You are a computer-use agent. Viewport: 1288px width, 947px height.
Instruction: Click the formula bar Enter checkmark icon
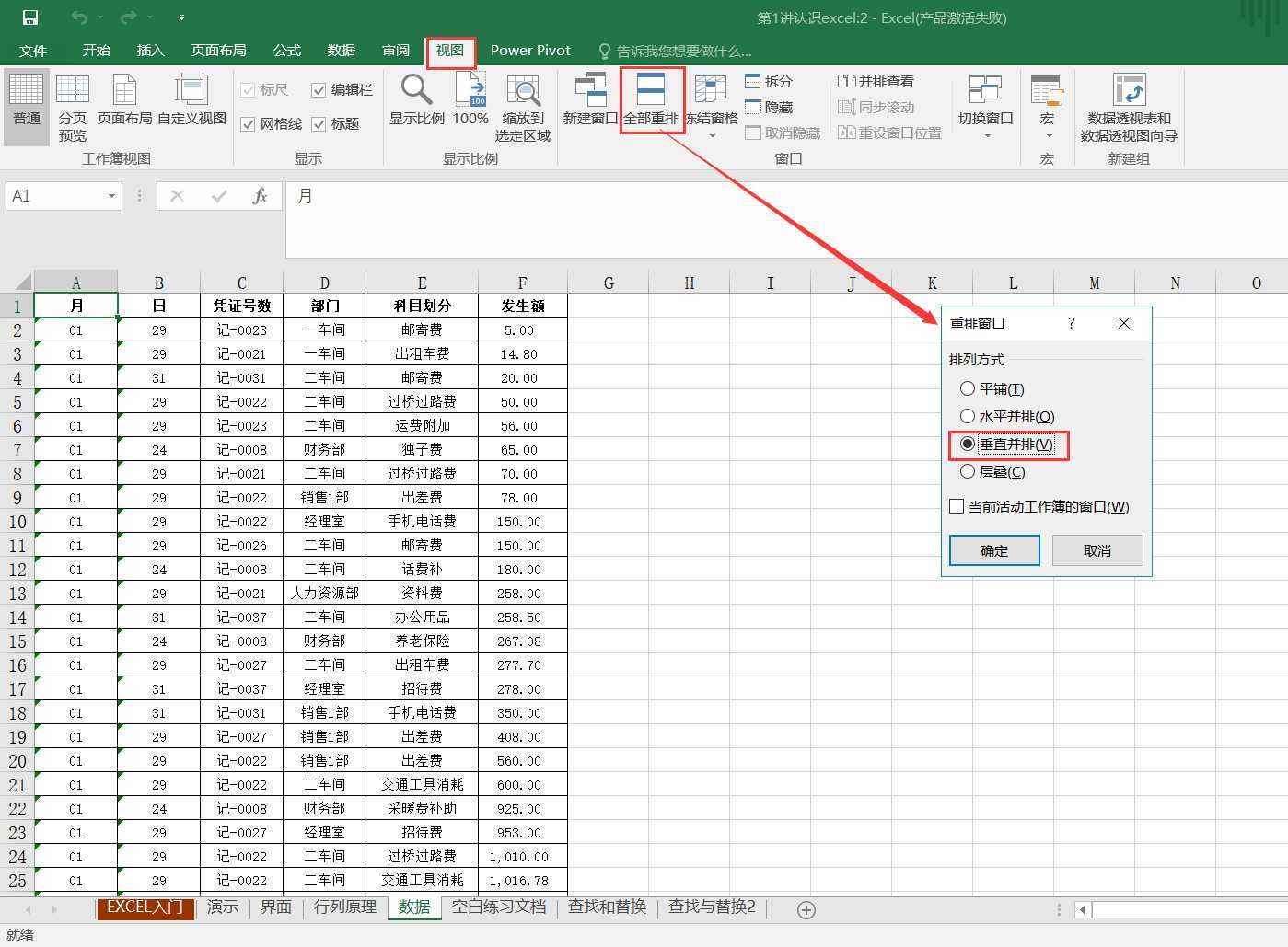(x=219, y=196)
